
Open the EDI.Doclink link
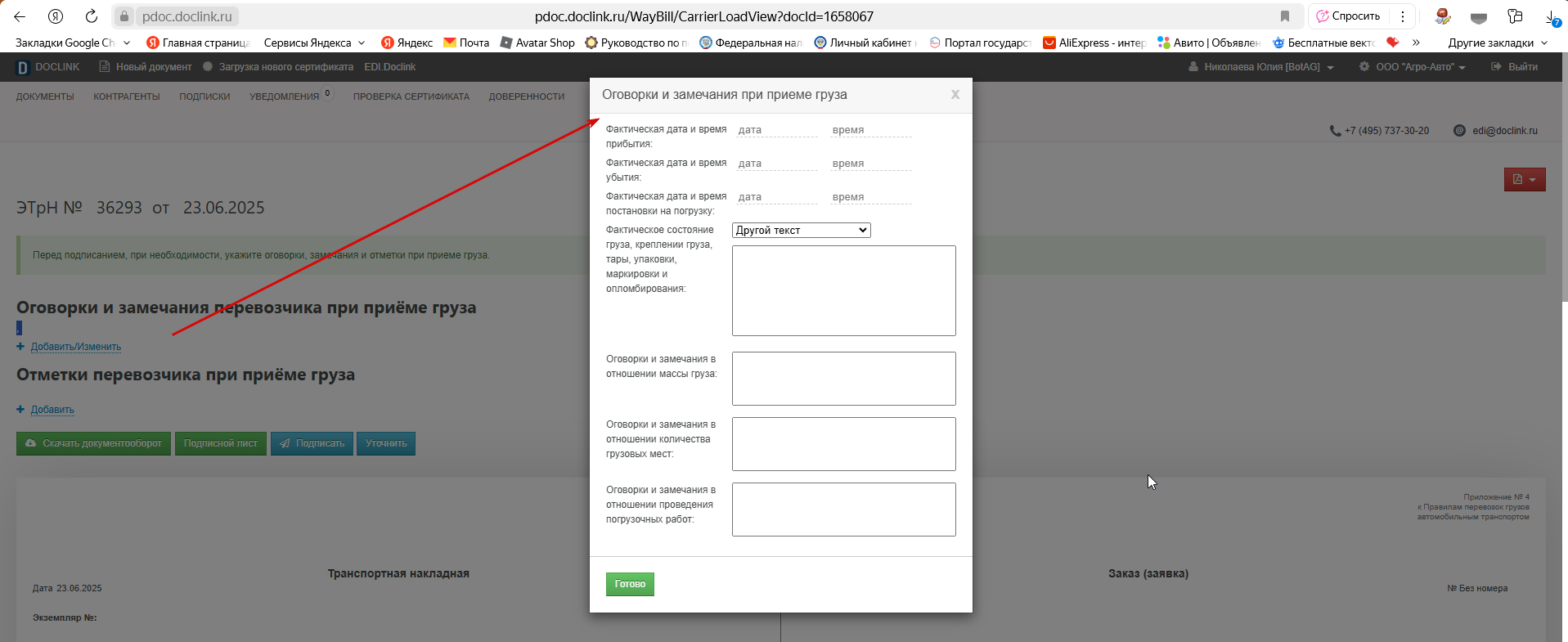click(x=390, y=67)
